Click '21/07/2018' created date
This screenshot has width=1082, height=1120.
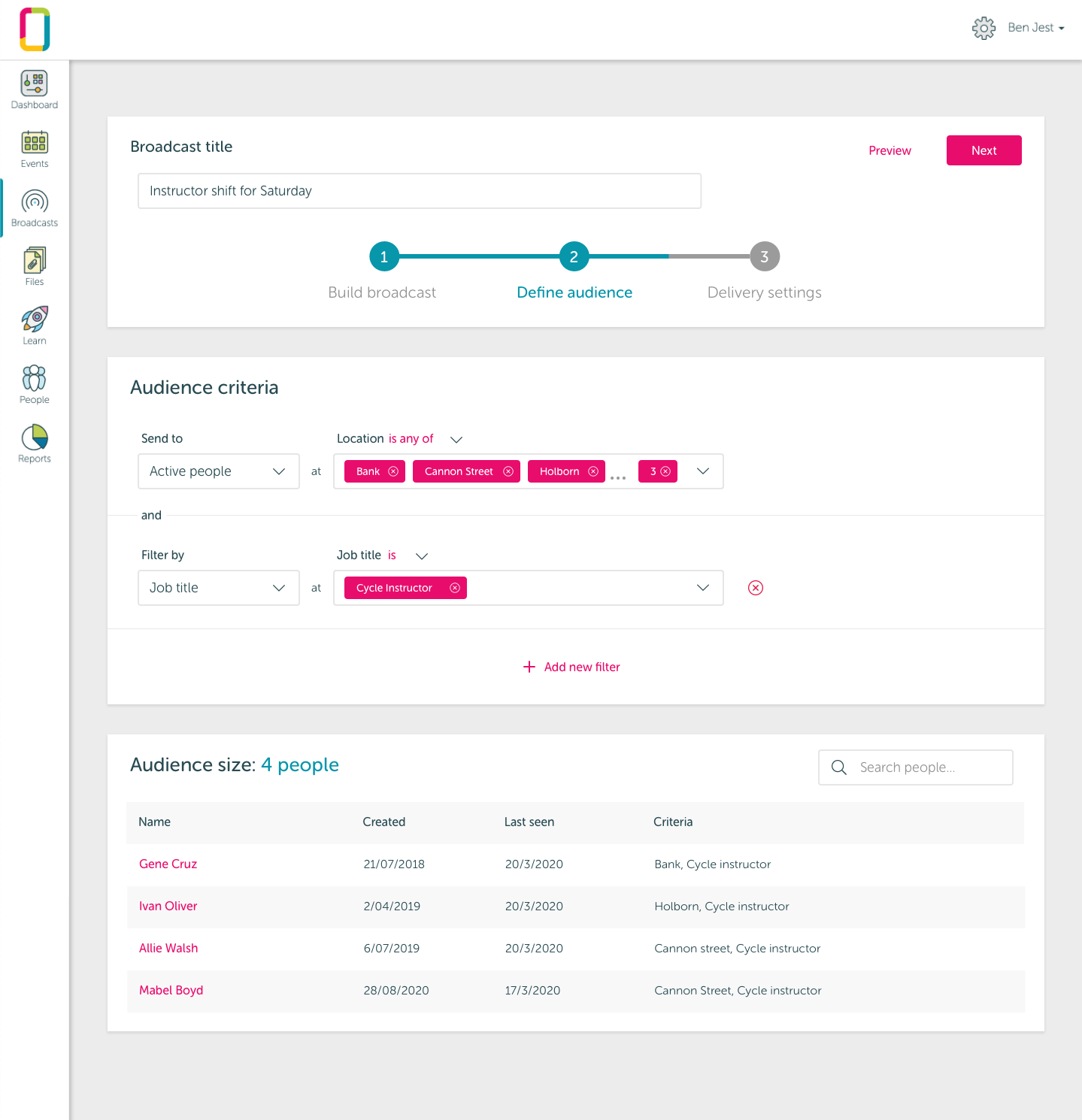pos(394,864)
